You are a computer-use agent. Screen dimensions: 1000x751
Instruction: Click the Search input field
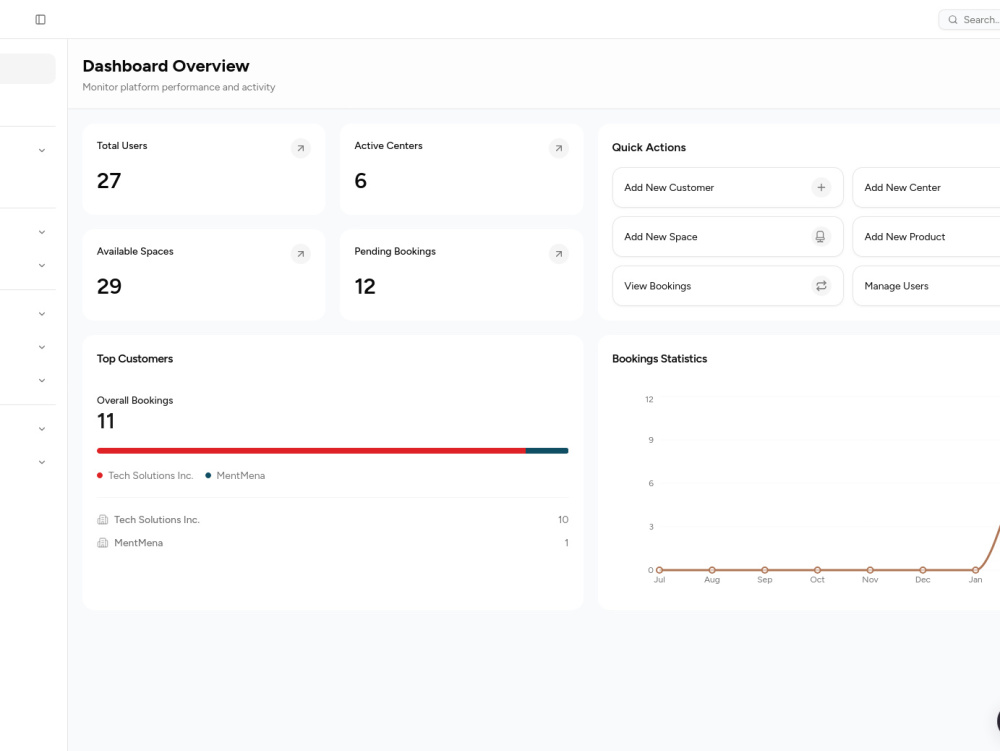tap(969, 20)
